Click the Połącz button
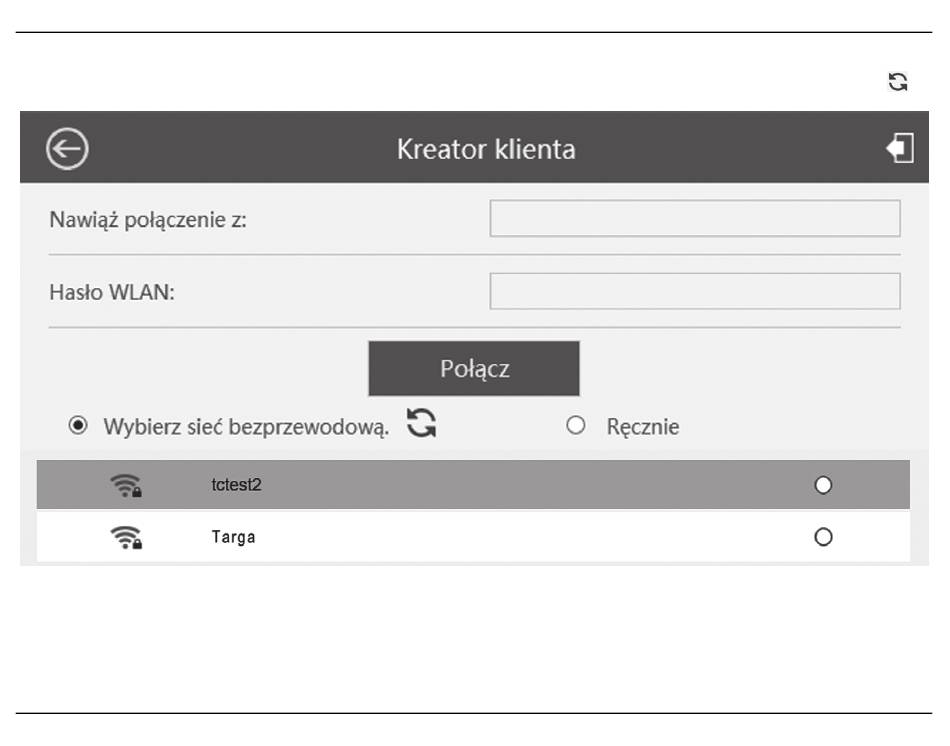The image size is (950, 746). pyautogui.click(x=474, y=368)
